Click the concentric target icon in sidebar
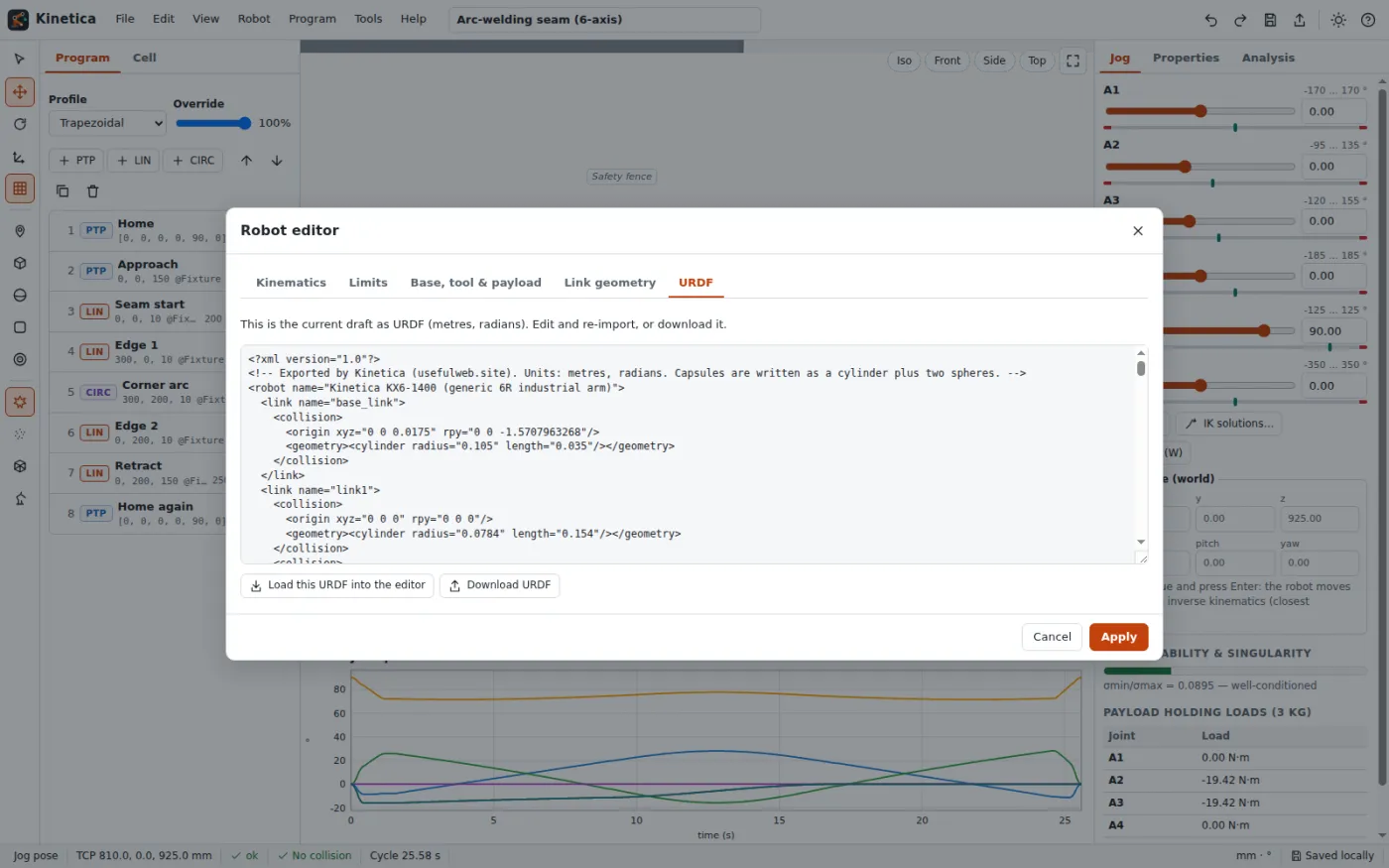Screen dimensions: 1389x868 [19, 359]
